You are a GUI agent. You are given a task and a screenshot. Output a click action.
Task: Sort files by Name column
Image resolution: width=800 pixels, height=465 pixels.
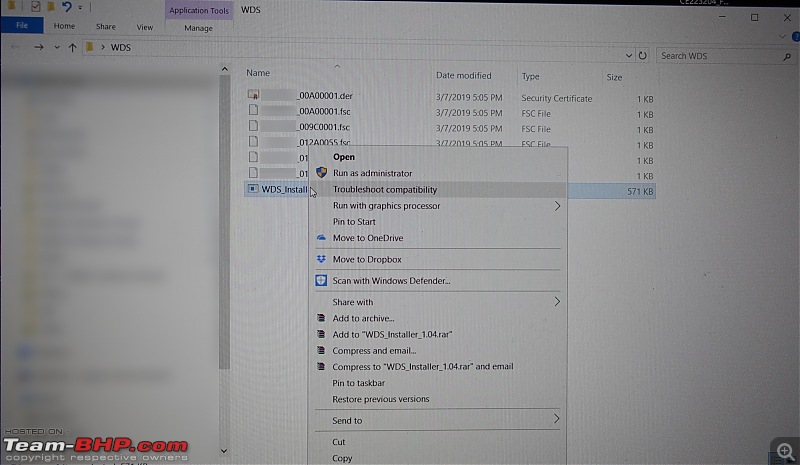pyautogui.click(x=258, y=73)
